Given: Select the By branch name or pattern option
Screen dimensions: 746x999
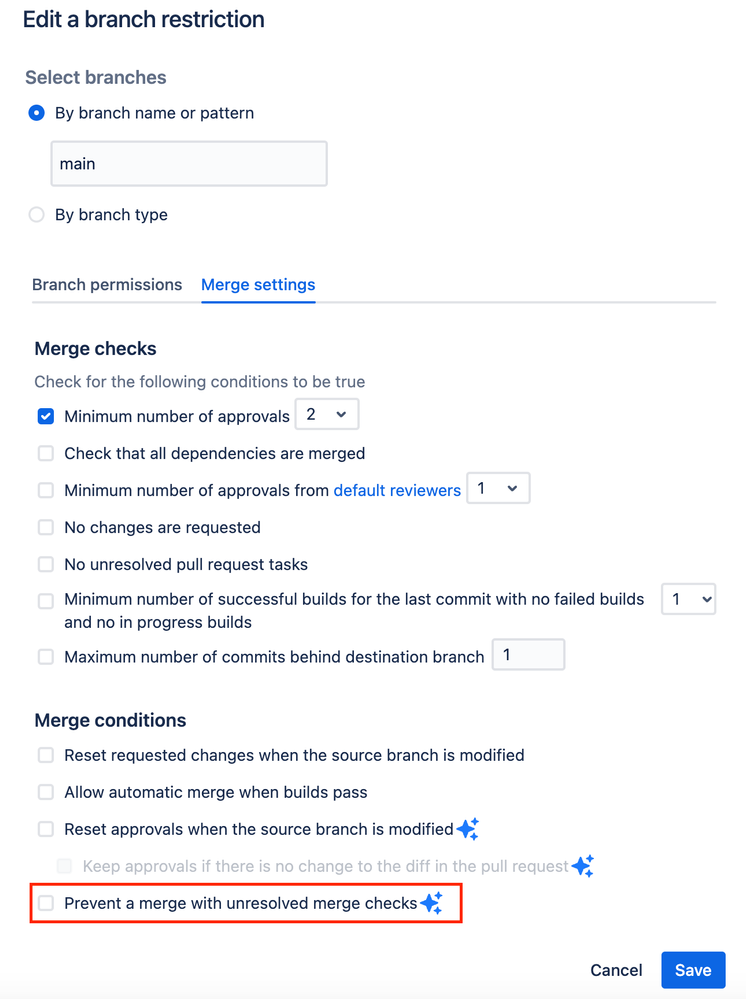Looking at the screenshot, I should (x=37, y=113).
